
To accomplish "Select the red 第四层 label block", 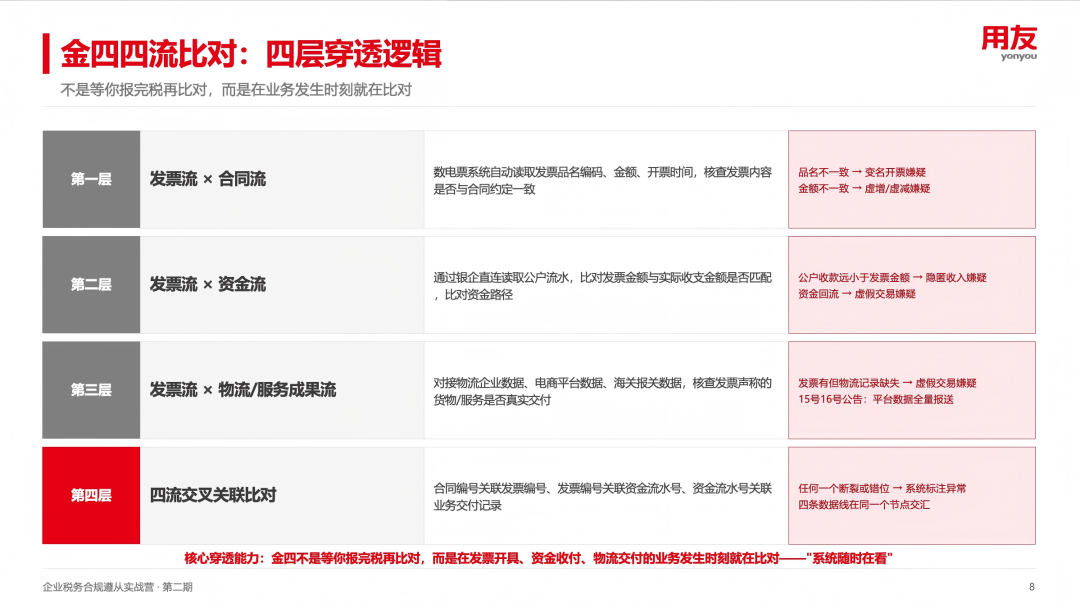I will pyautogui.click(x=91, y=495).
